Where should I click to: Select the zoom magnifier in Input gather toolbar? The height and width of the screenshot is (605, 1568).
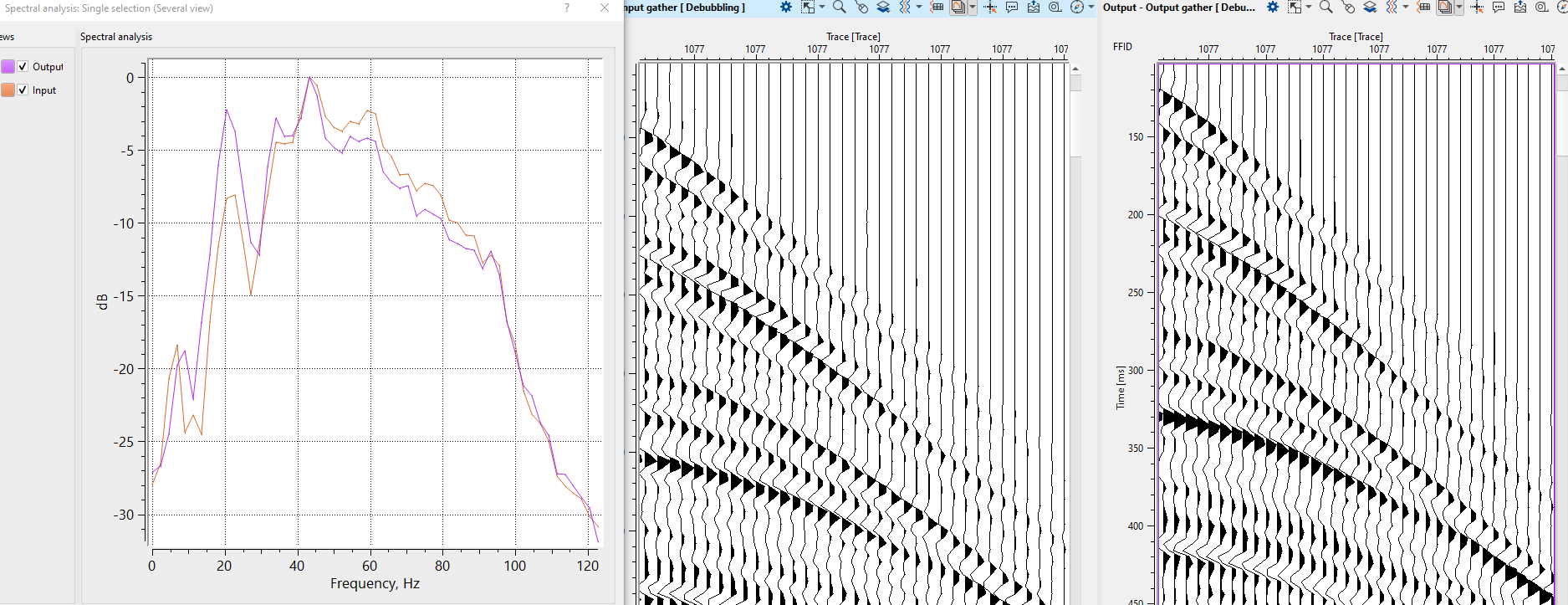click(839, 8)
